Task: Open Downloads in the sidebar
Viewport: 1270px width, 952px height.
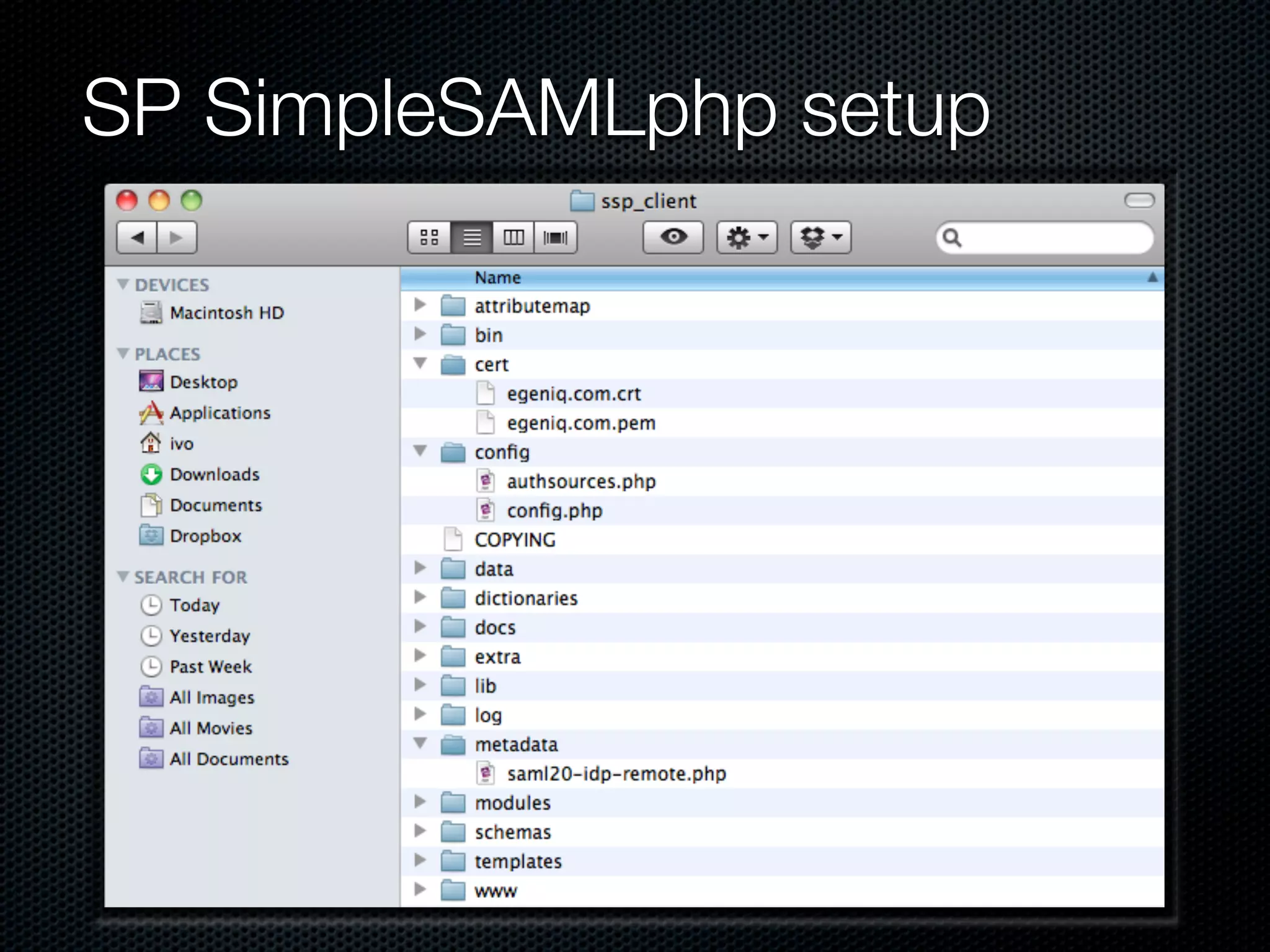Action: [x=215, y=475]
